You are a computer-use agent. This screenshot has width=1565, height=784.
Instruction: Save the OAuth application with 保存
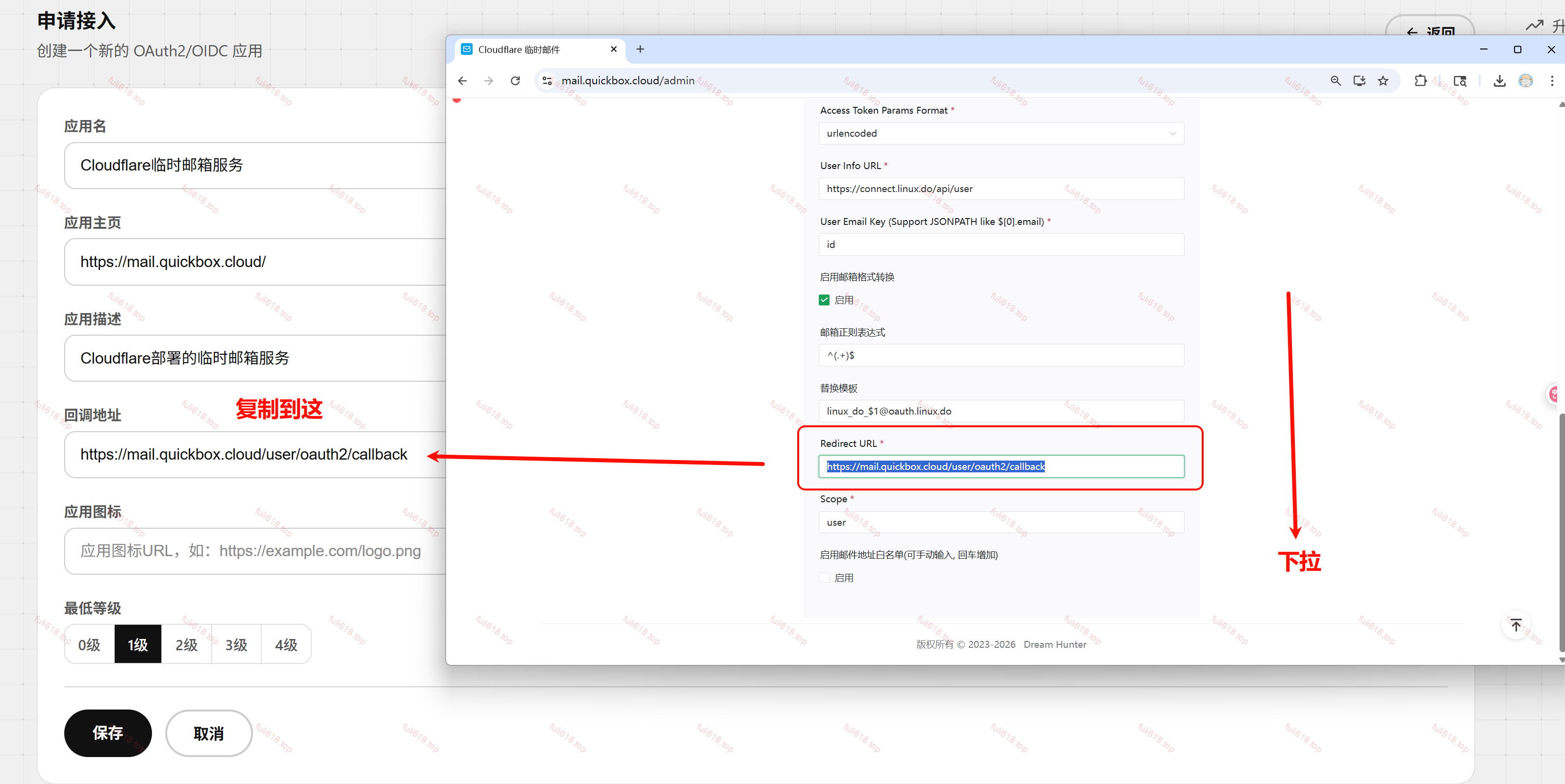[107, 733]
